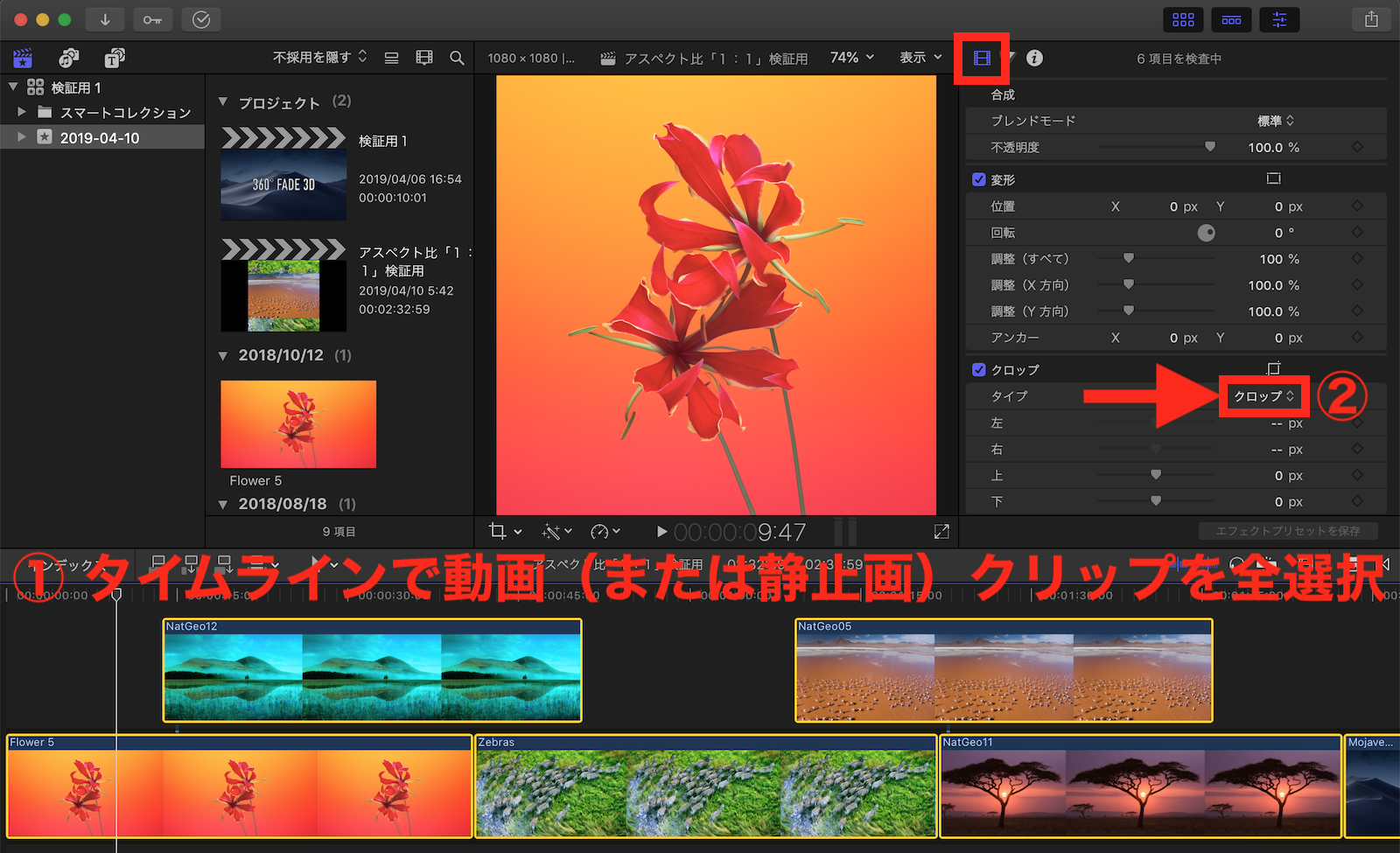Click エフェクトプリセットを保存 button
The height and width of the screenshot is (853, 1400).
point(1288,531)
